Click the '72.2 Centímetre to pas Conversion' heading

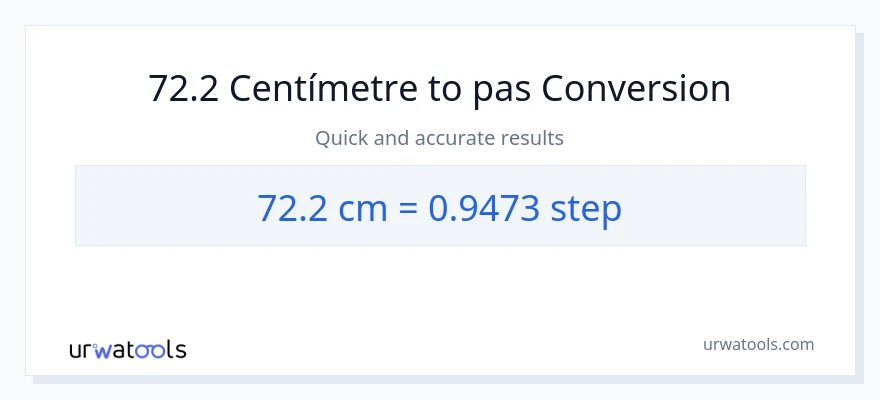pyautogui.click(x=440, y=89)
